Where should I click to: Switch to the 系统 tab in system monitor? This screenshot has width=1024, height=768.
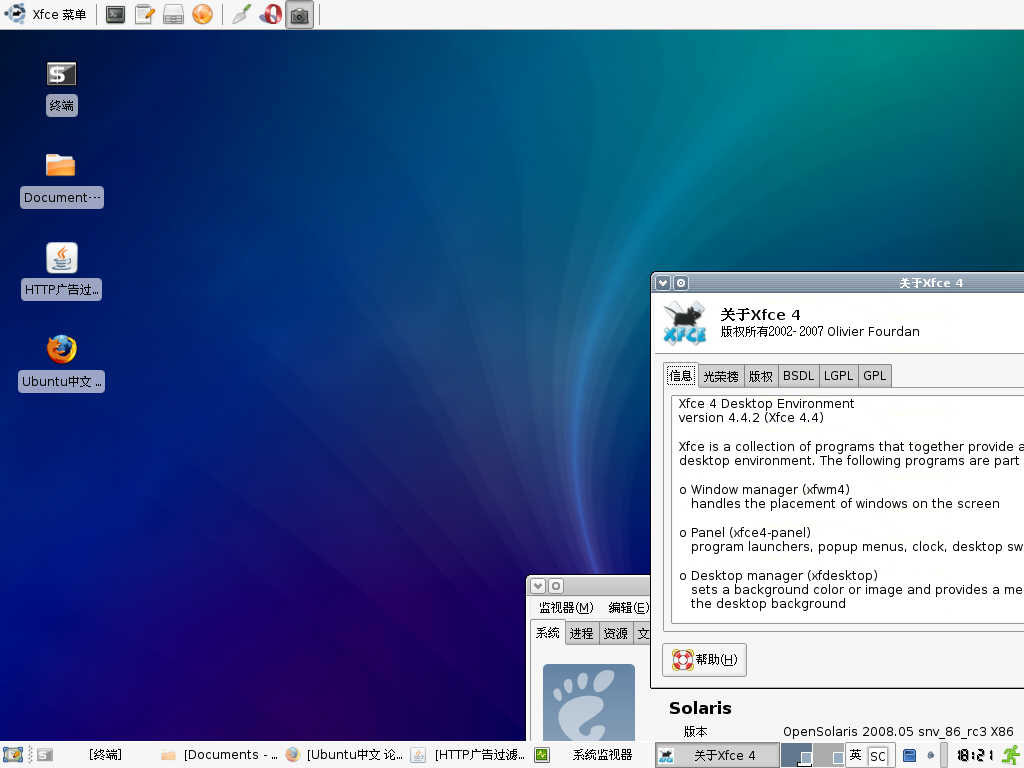(x=547, y=632)
